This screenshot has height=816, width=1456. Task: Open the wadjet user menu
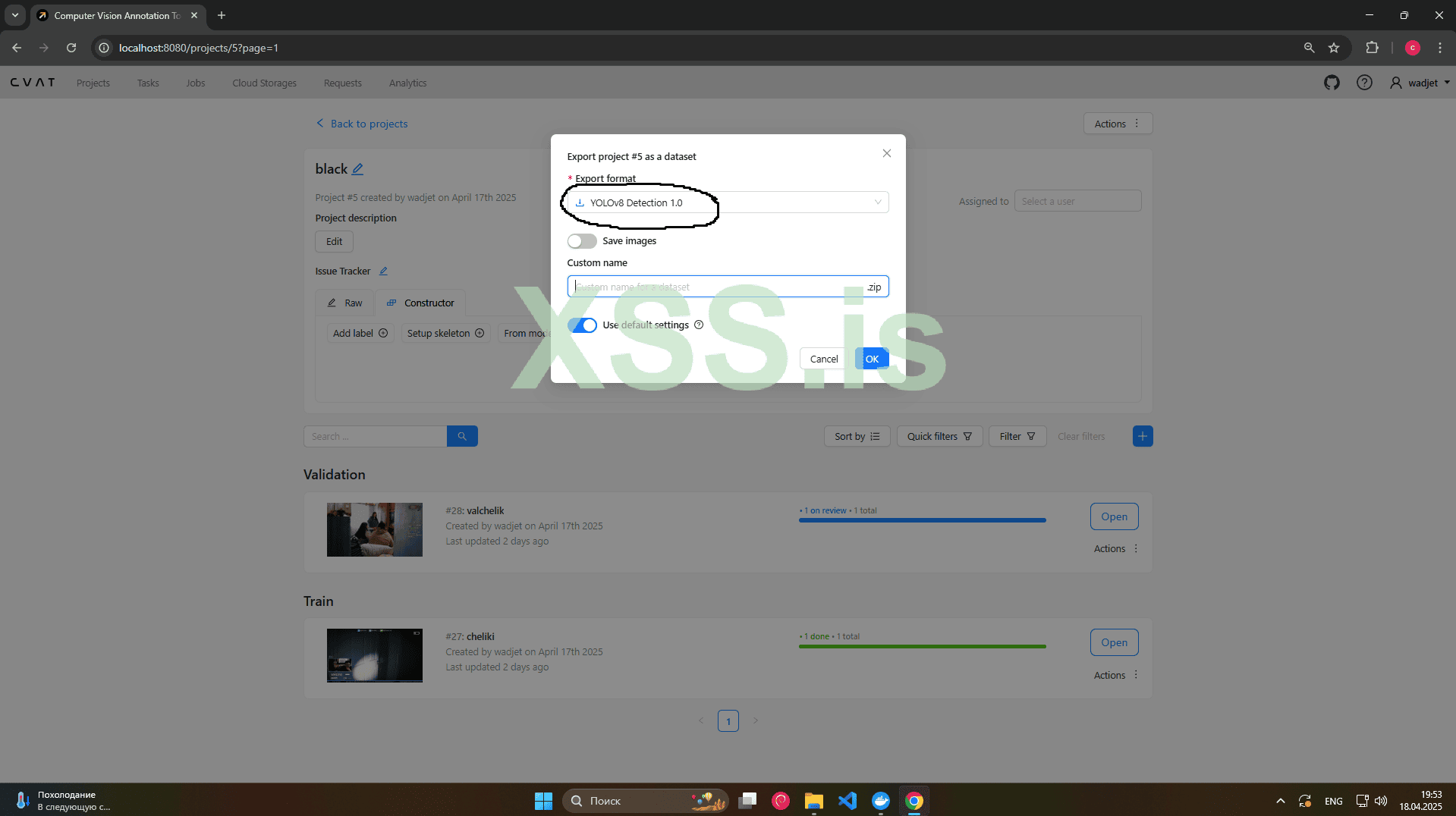pyautogui.click(x=1420, y=83)
